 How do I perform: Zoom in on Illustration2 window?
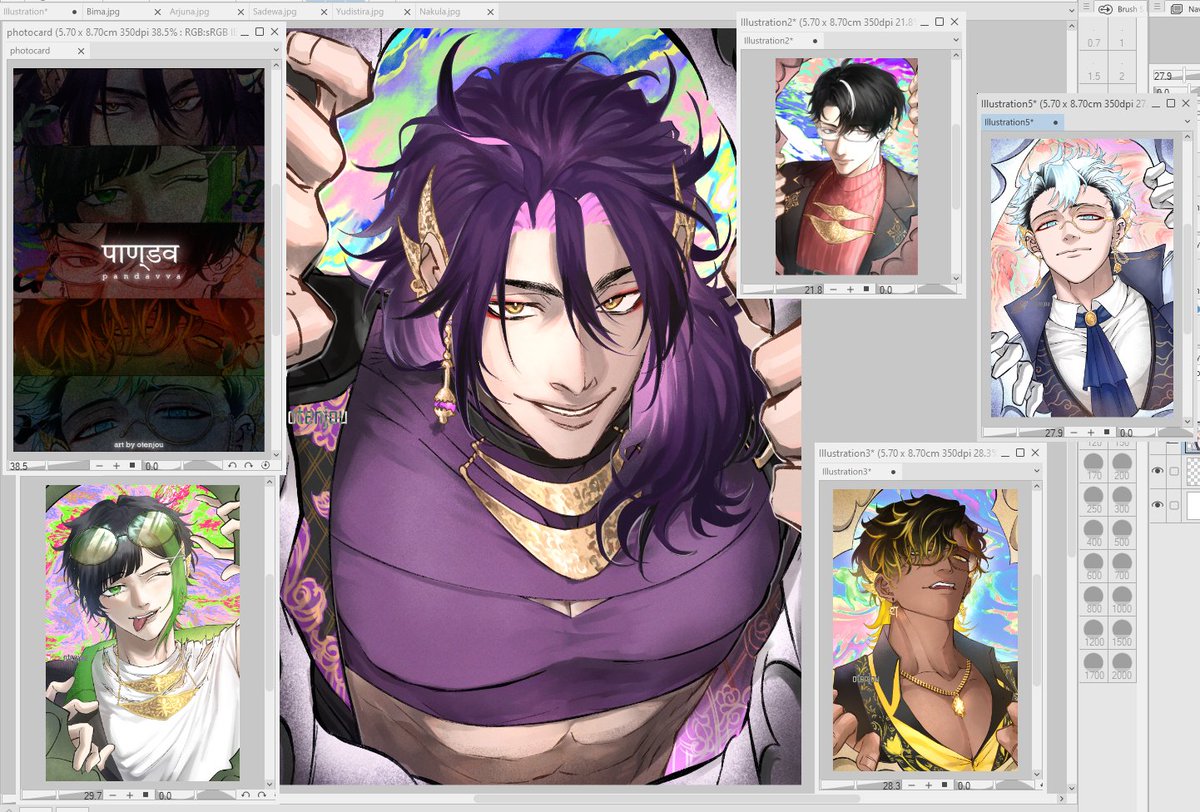(x=850, y=290)
